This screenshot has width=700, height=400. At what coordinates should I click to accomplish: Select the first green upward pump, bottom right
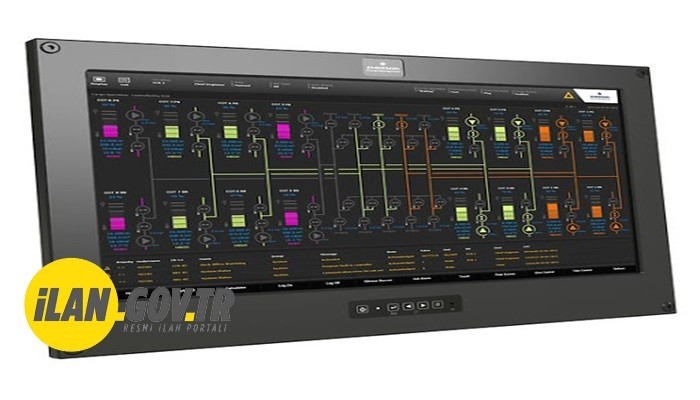click(x=483, y=231)
